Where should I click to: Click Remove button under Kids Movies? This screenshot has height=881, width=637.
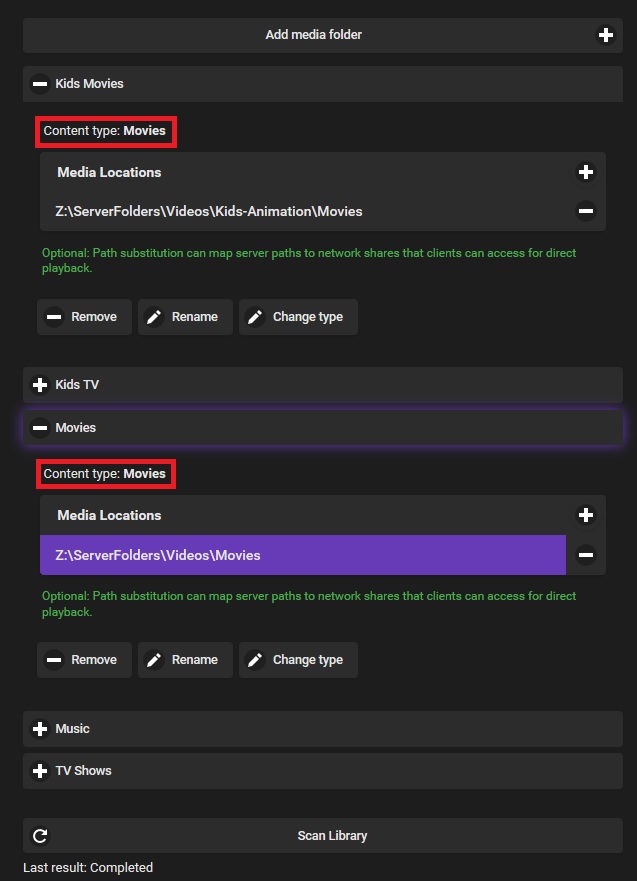click(84, 317)
